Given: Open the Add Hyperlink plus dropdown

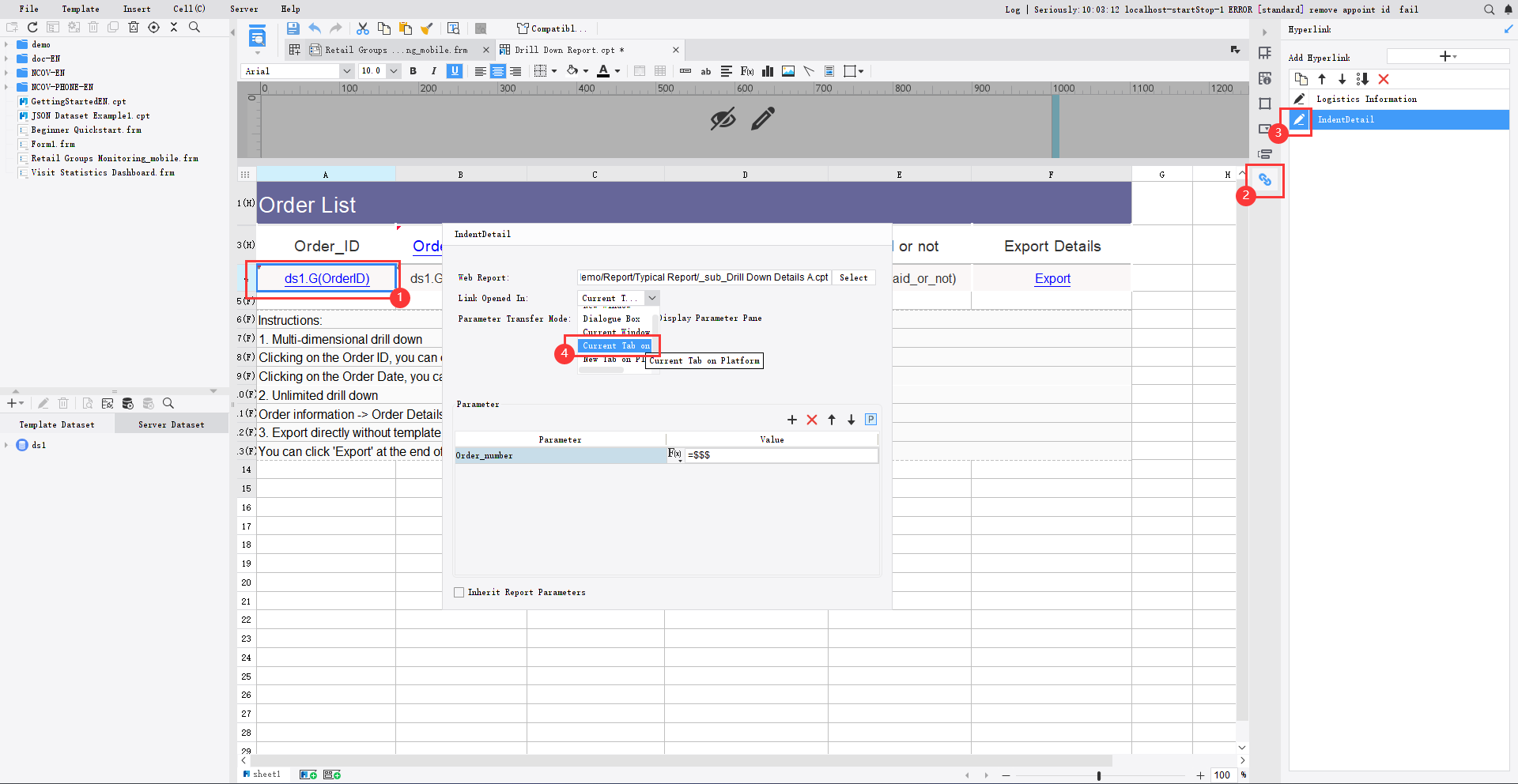Looking at the screenshot, I should click(x=1448, y=56).
